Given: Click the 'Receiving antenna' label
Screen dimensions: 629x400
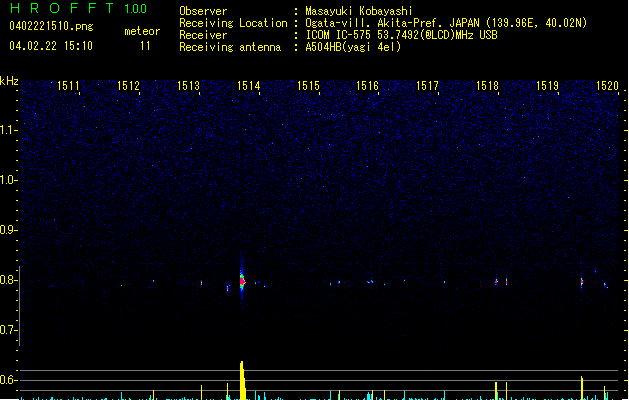Looking at the screenshot, I should click(230, 47).
